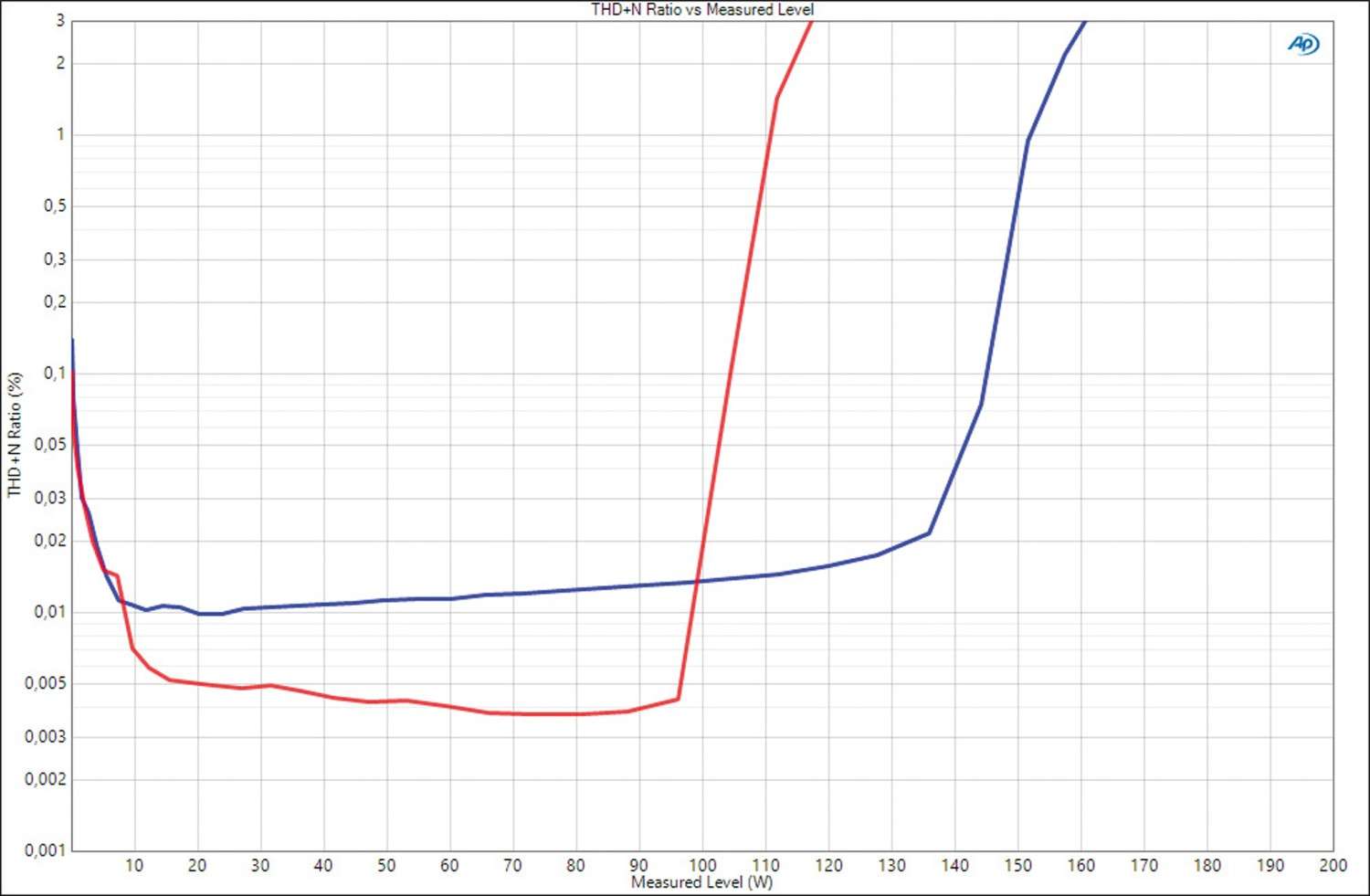Viewport: 1370px width, 896px height.
Task: Click the x-axis tick label '70'
Action: pyautogui.click(x=512, y=865)
